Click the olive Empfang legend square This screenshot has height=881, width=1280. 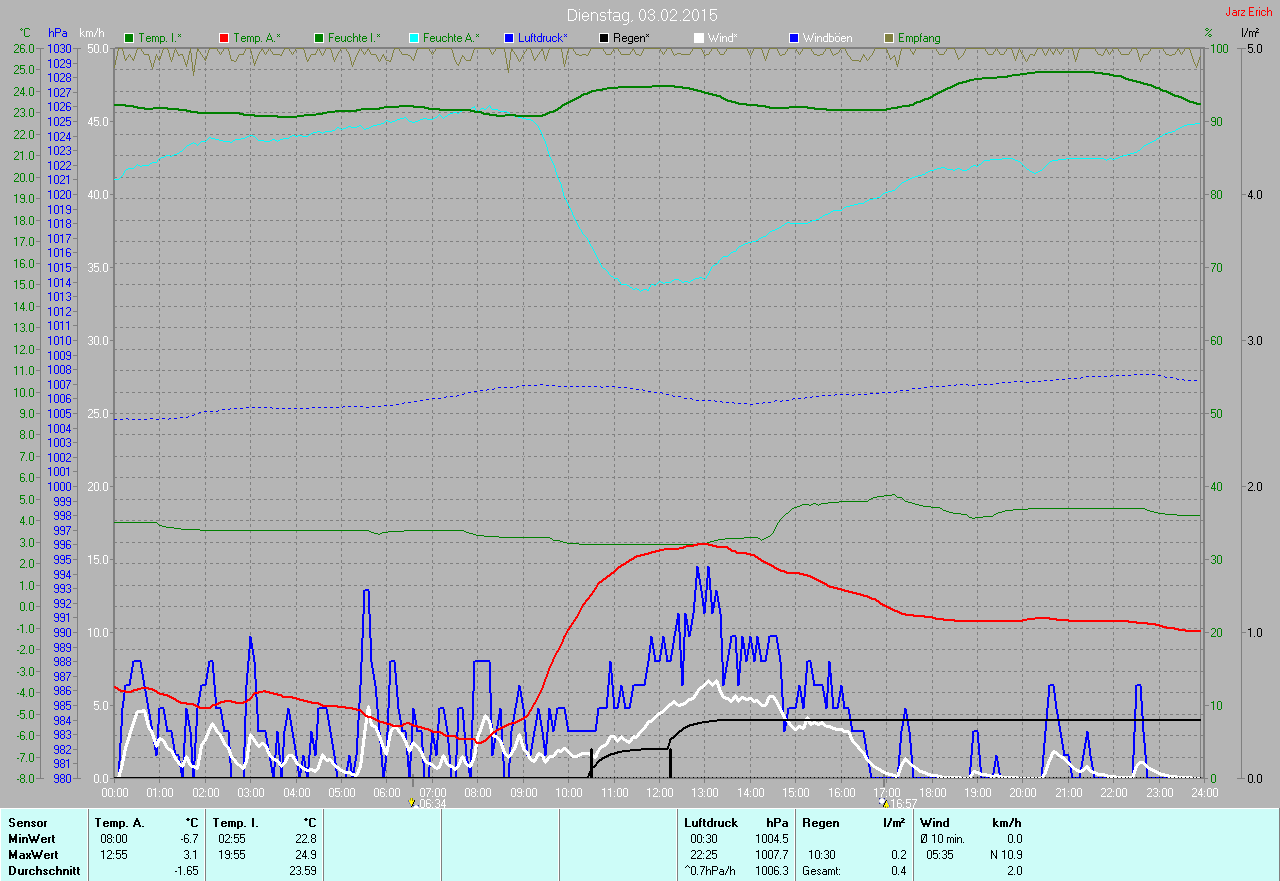pyautogui.click(x=889, y=38)
